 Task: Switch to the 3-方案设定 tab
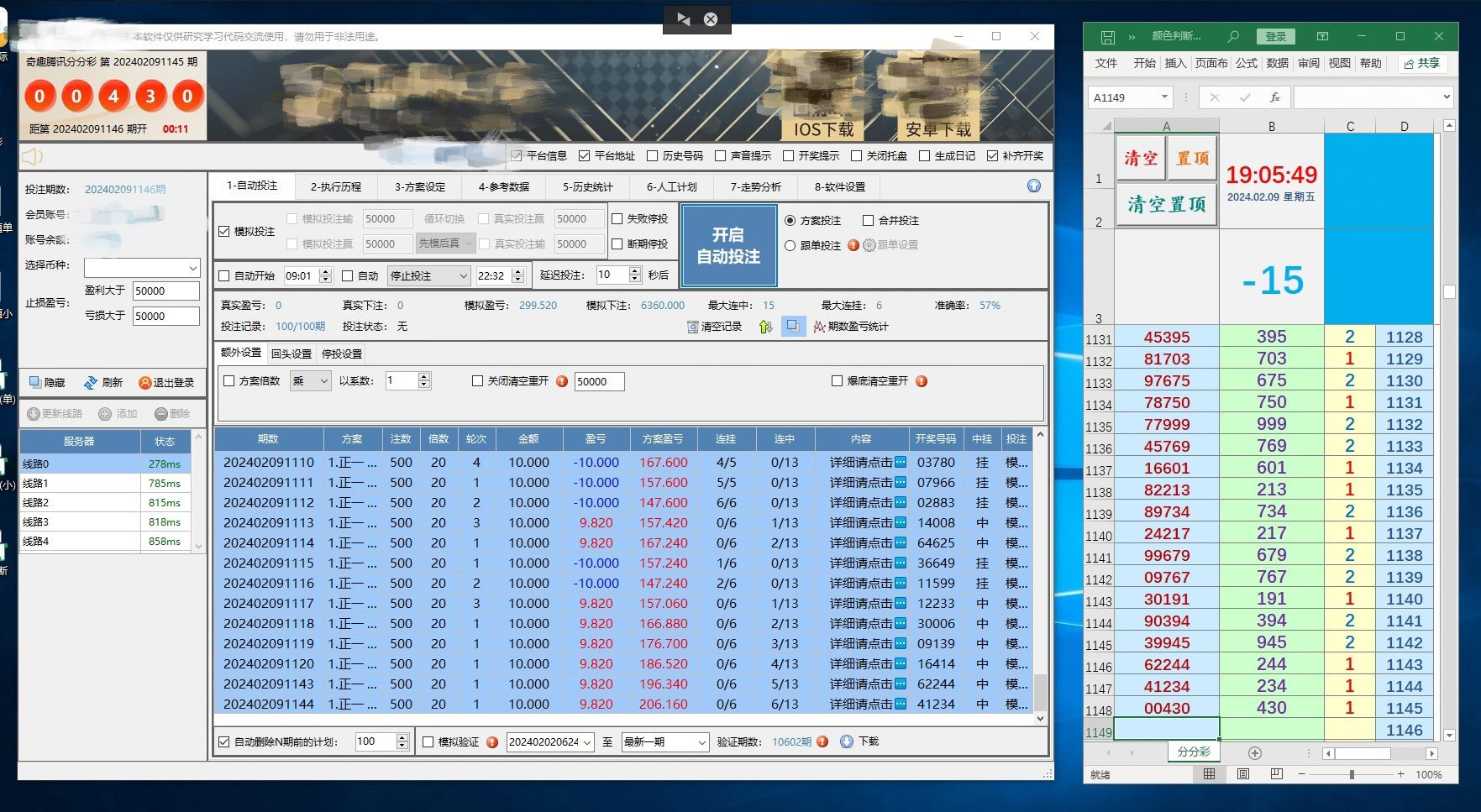[420, 186]
